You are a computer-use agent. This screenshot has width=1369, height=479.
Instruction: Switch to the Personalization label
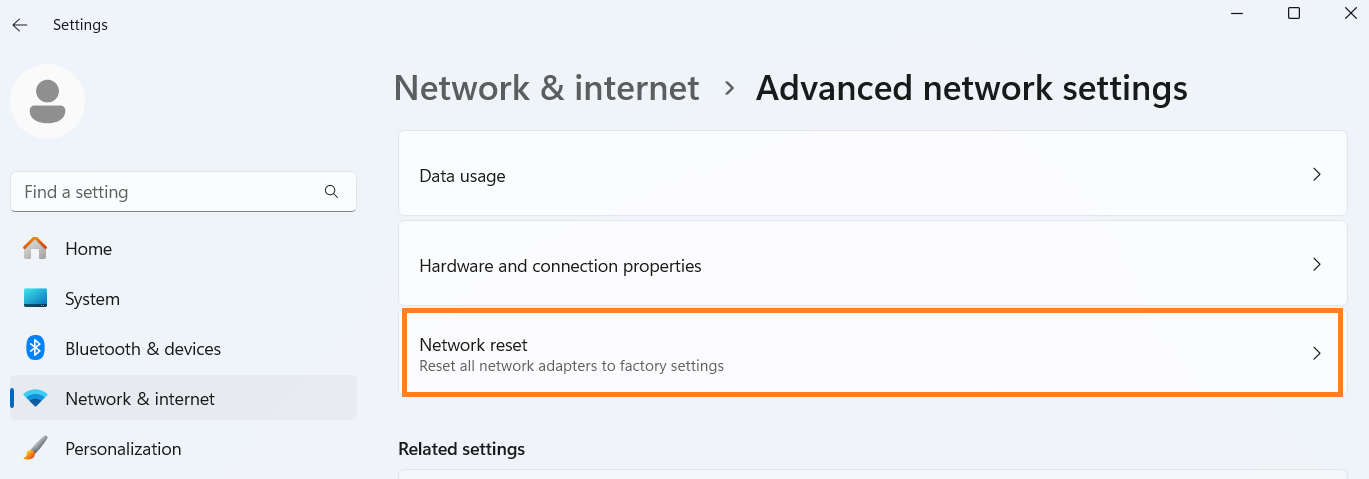click(123, 449)
